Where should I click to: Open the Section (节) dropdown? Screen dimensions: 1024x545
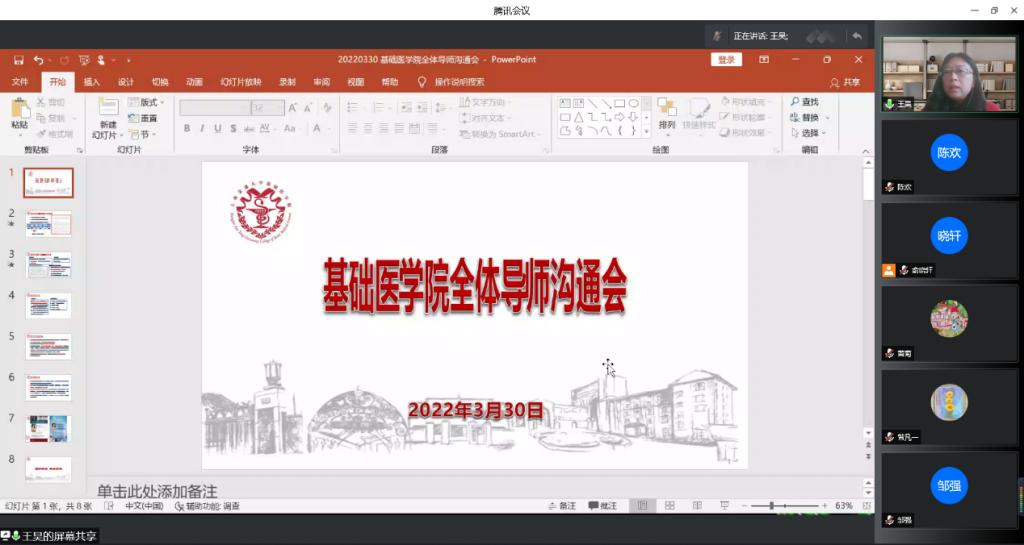point(144,134)
